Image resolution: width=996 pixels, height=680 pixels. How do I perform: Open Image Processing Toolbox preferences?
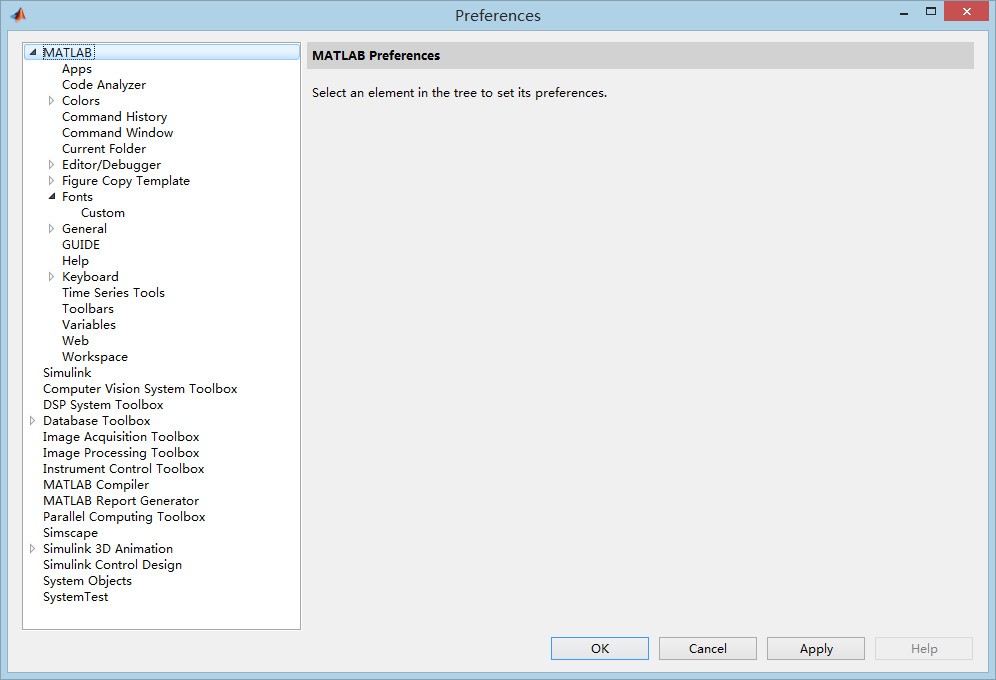[x=121, y=453]
